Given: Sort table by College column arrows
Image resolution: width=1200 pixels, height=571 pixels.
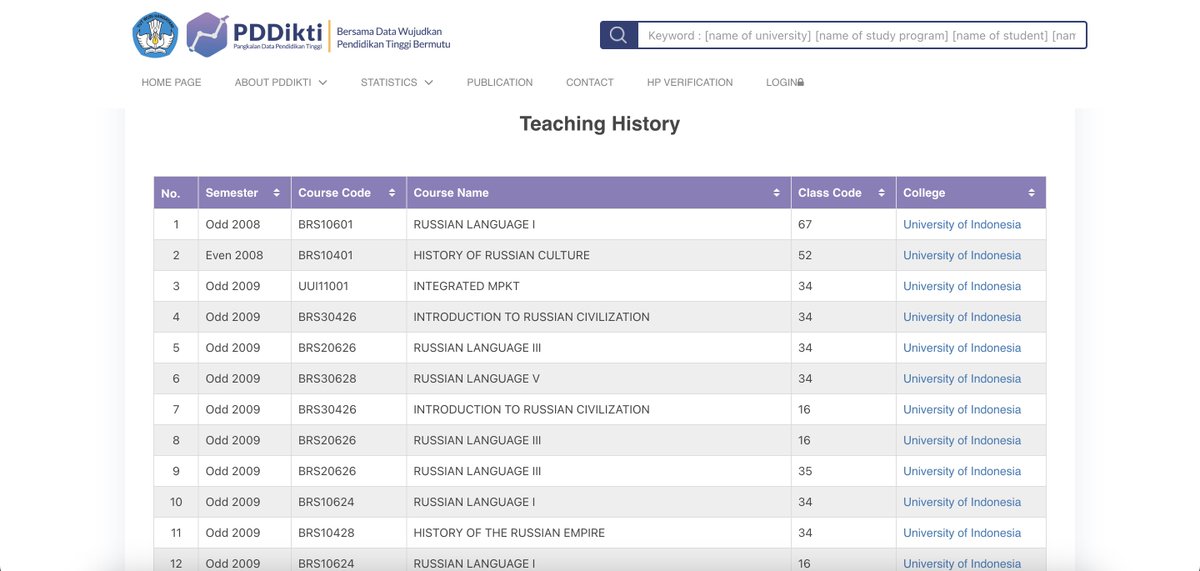Looking at the screenshot, I should 1031,193.
